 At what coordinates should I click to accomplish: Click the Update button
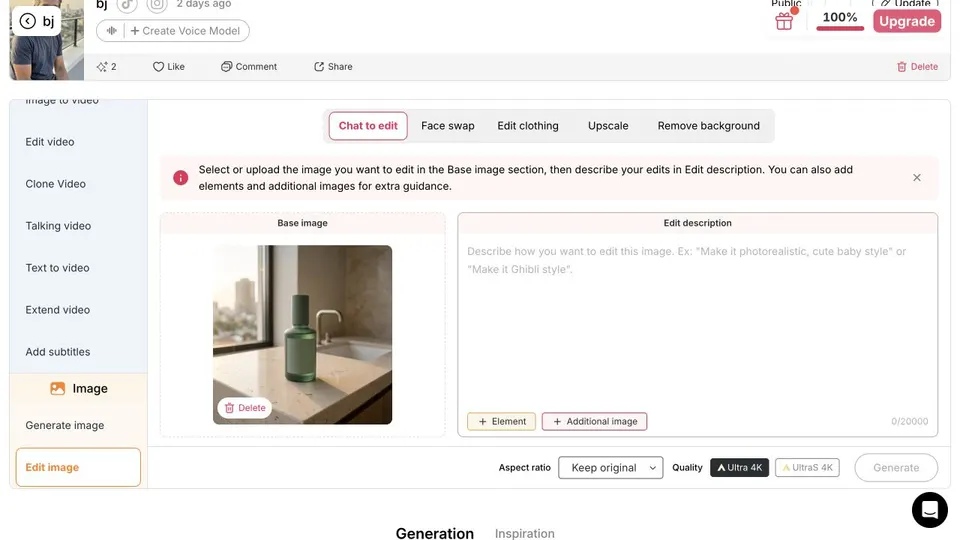pos(906,4)
